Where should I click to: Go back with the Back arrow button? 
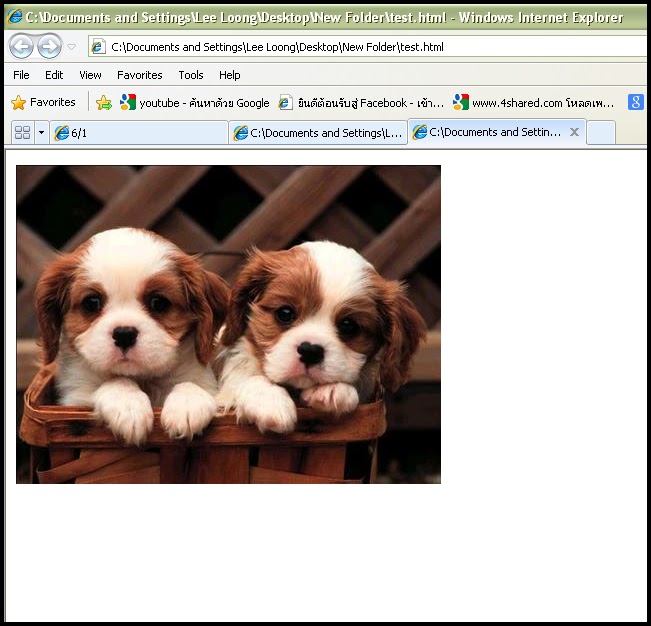(x=21, y=46)
